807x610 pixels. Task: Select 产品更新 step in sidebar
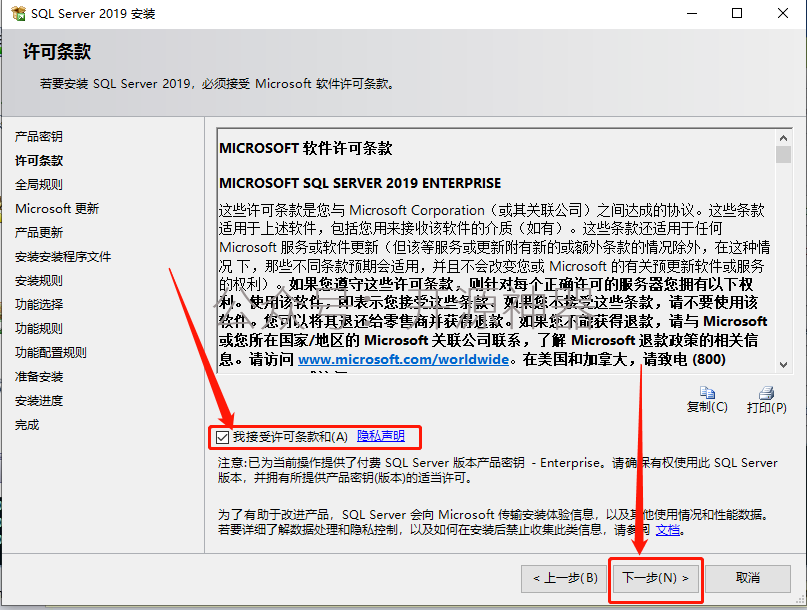pos(39,233)
